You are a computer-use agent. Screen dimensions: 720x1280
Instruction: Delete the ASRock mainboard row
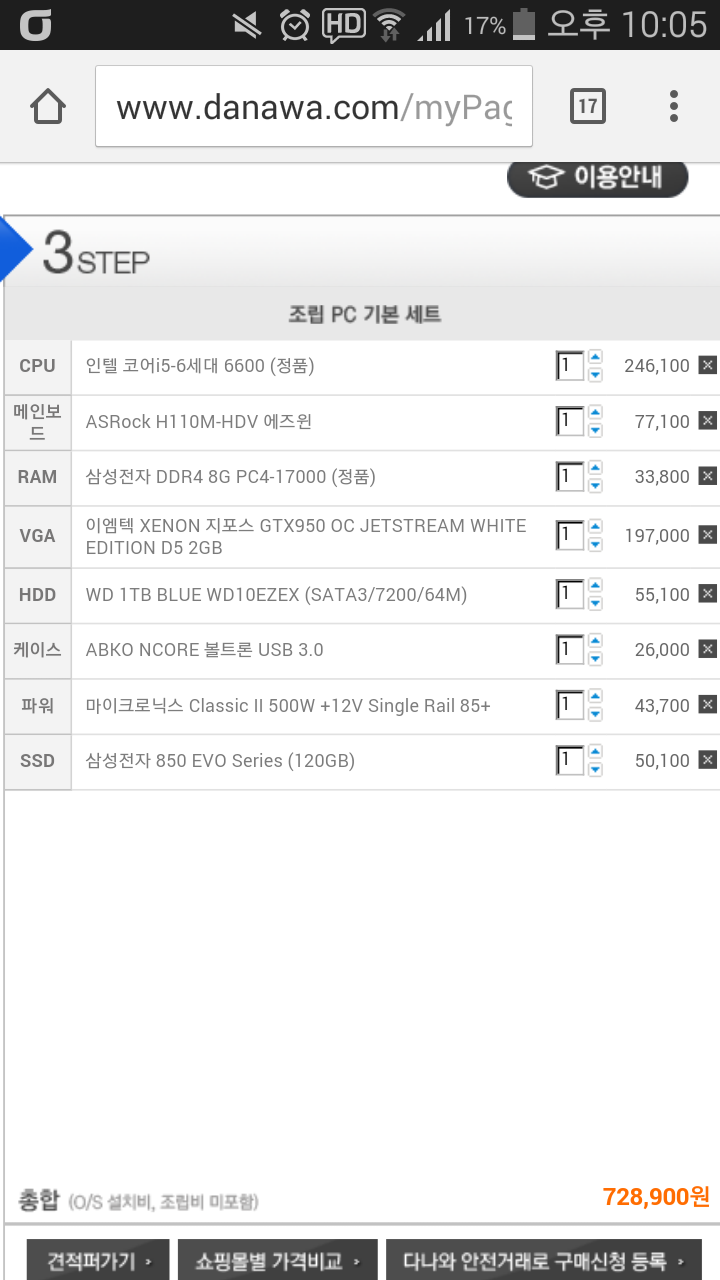pyautogui.click(x=708, y=421)
